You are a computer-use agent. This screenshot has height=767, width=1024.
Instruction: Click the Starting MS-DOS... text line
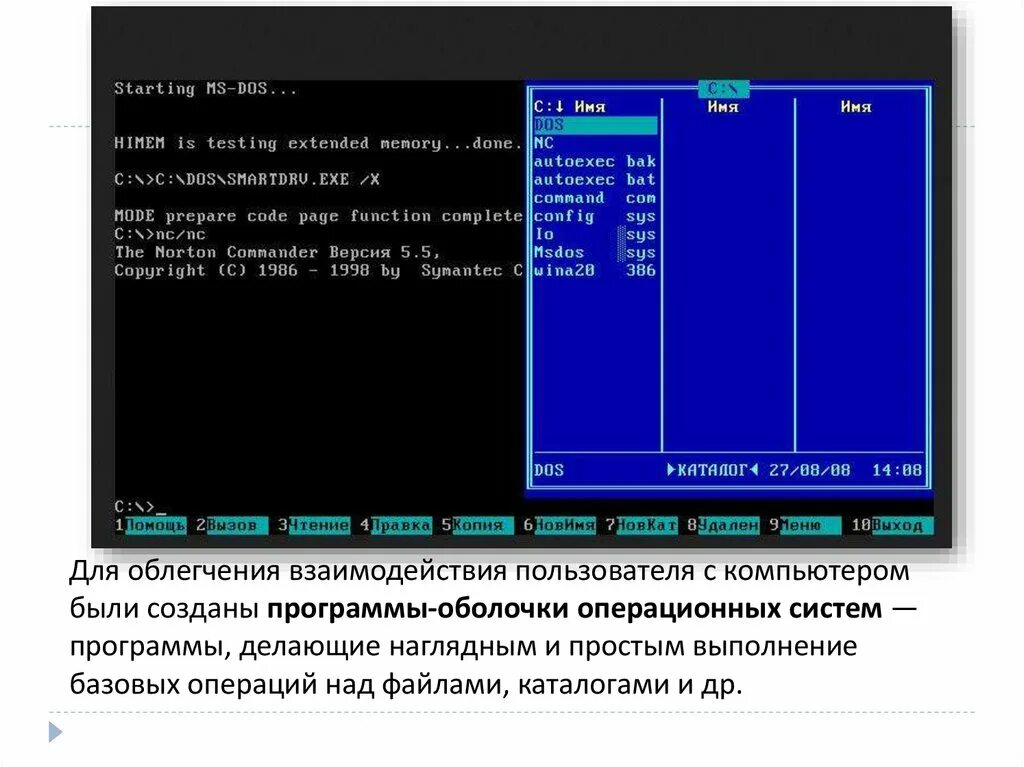pyautogui.click(x=206, y=89)
